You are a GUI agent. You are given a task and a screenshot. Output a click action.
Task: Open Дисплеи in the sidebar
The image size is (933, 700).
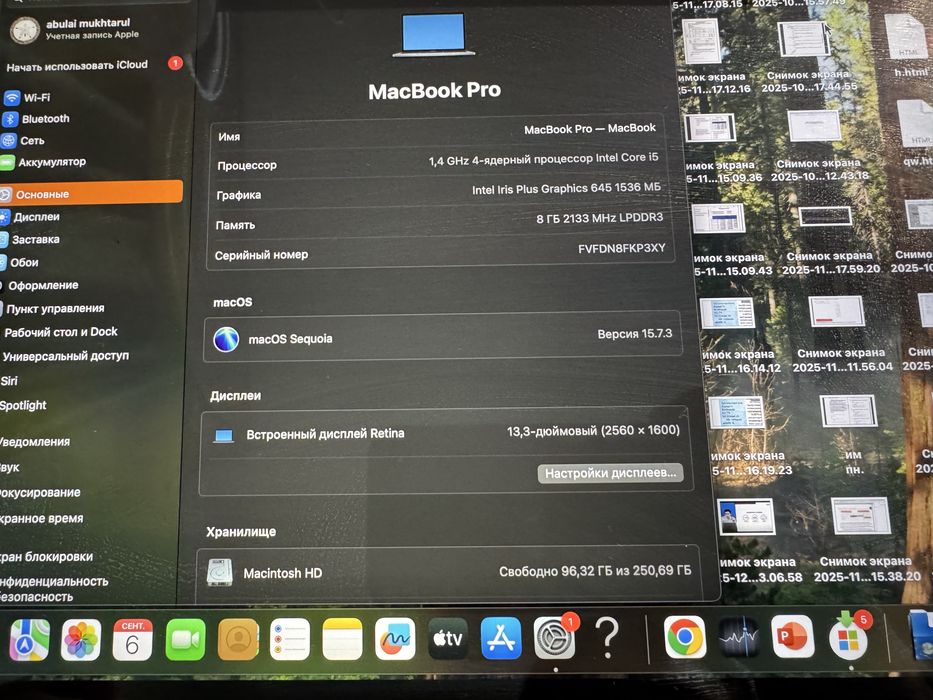coord(31,217)
